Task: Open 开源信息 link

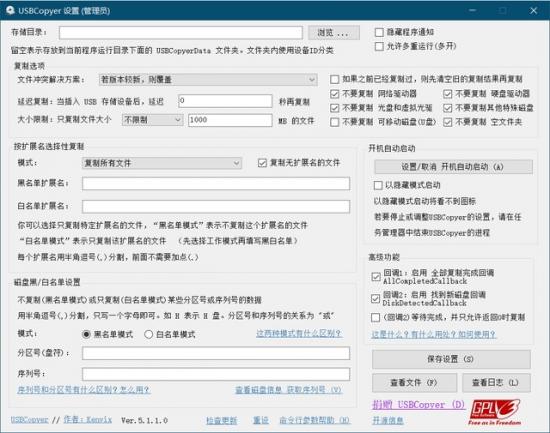Action: (x=388, y=420)
